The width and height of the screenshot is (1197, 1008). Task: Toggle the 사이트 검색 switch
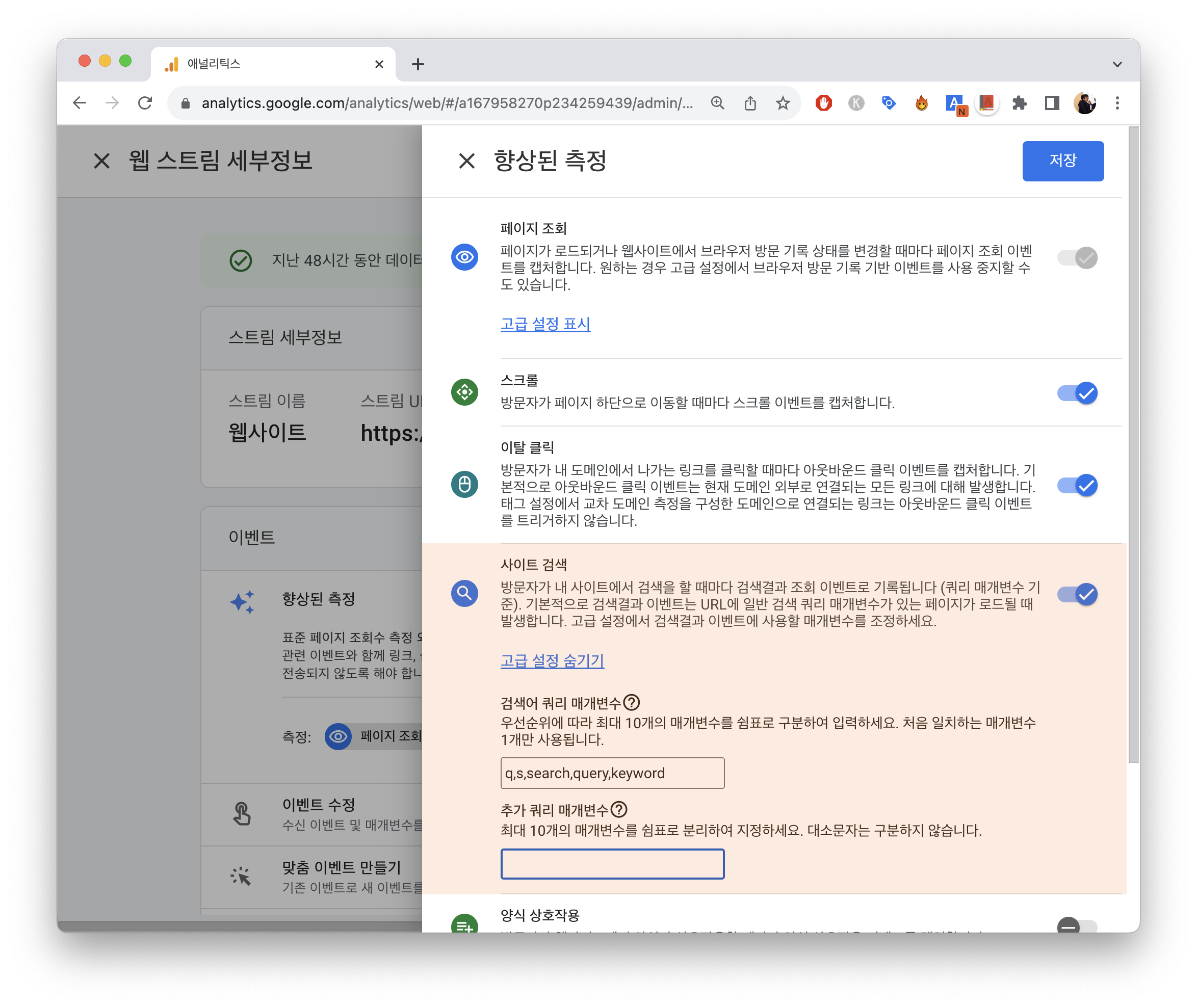click(1077, 594)
